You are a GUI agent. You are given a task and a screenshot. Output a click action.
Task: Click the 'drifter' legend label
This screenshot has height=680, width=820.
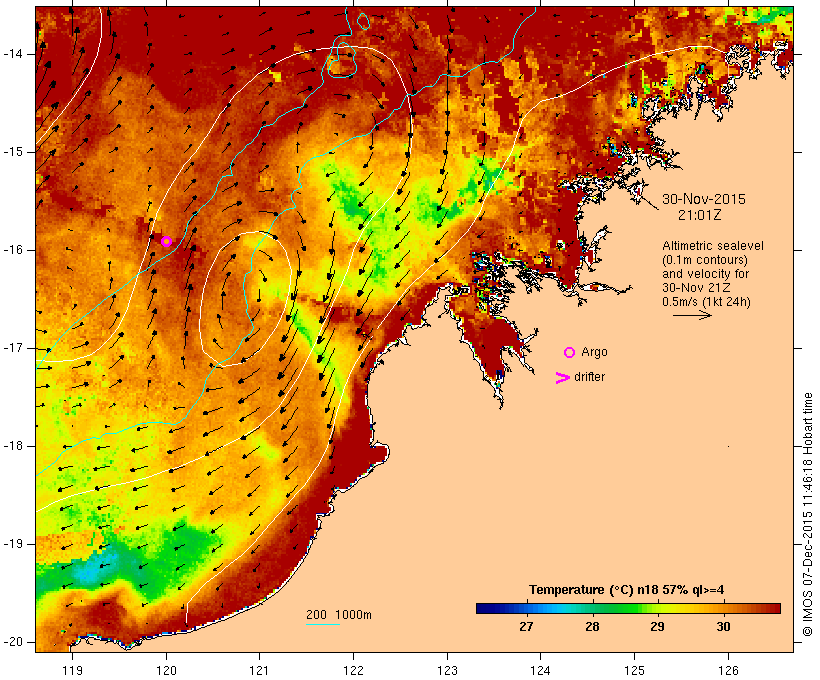589,377
